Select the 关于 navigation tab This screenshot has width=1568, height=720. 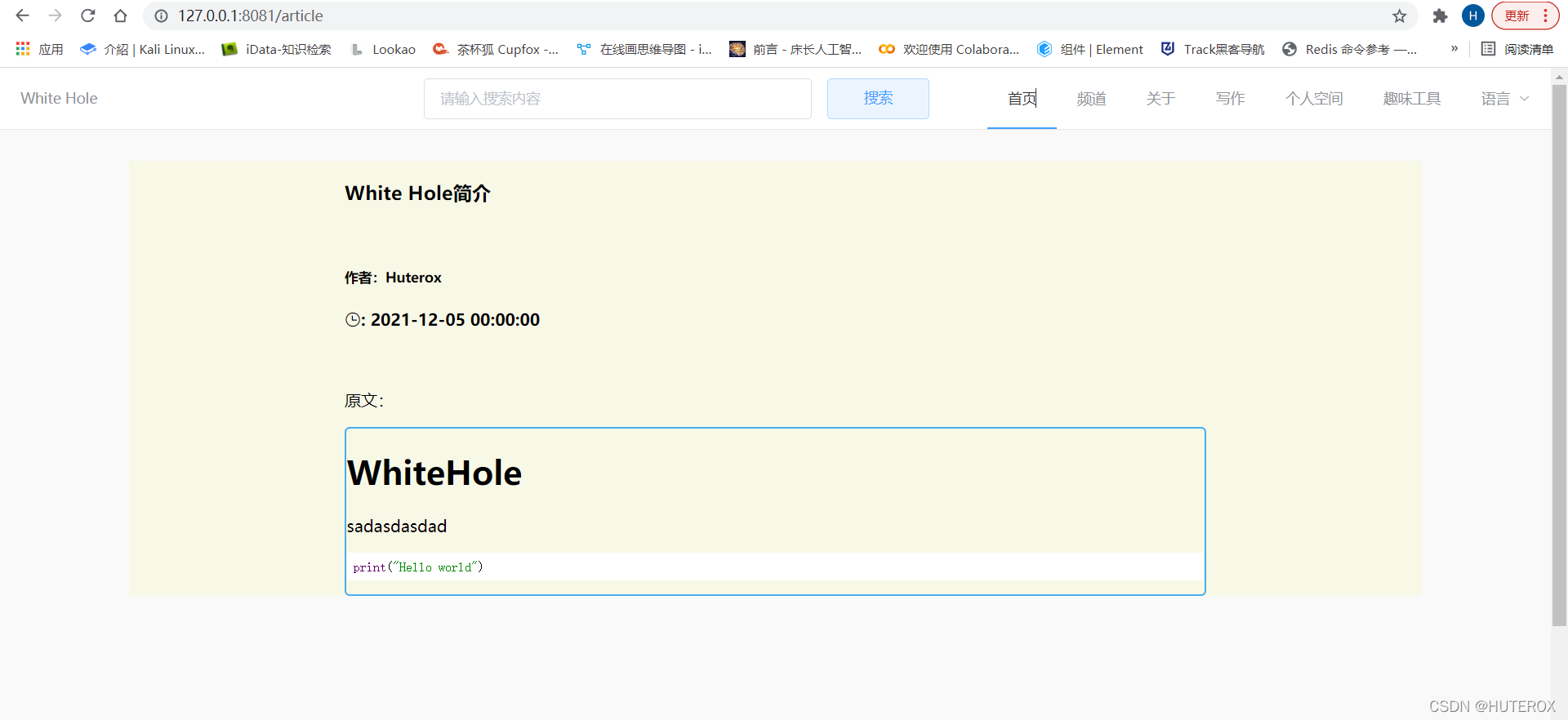tap(1160, 99)
